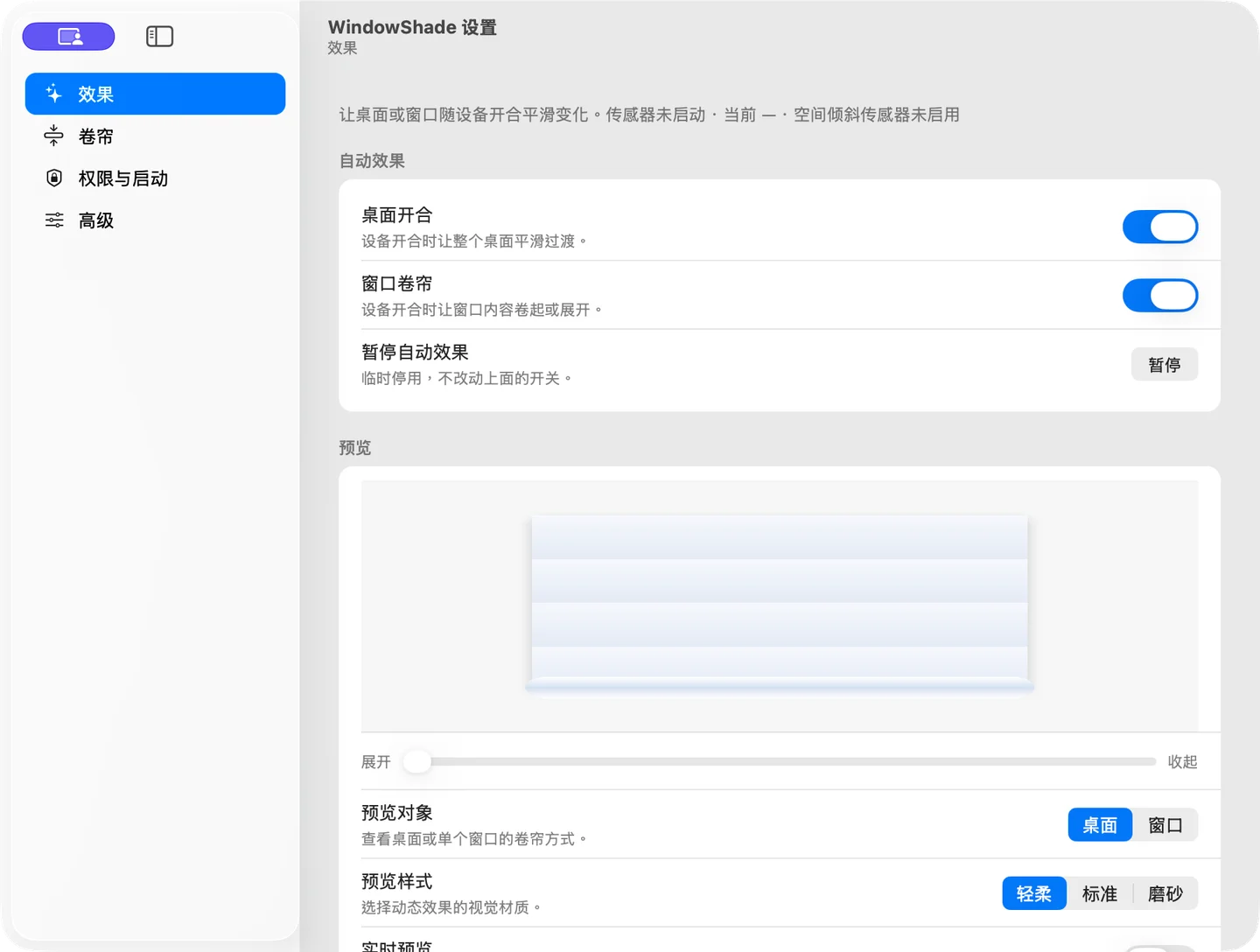Viewport: 1260px width, 952px height.
Task: Click the slider thumb near 展开
Action: pyautogui.click(x=417, y=761)
